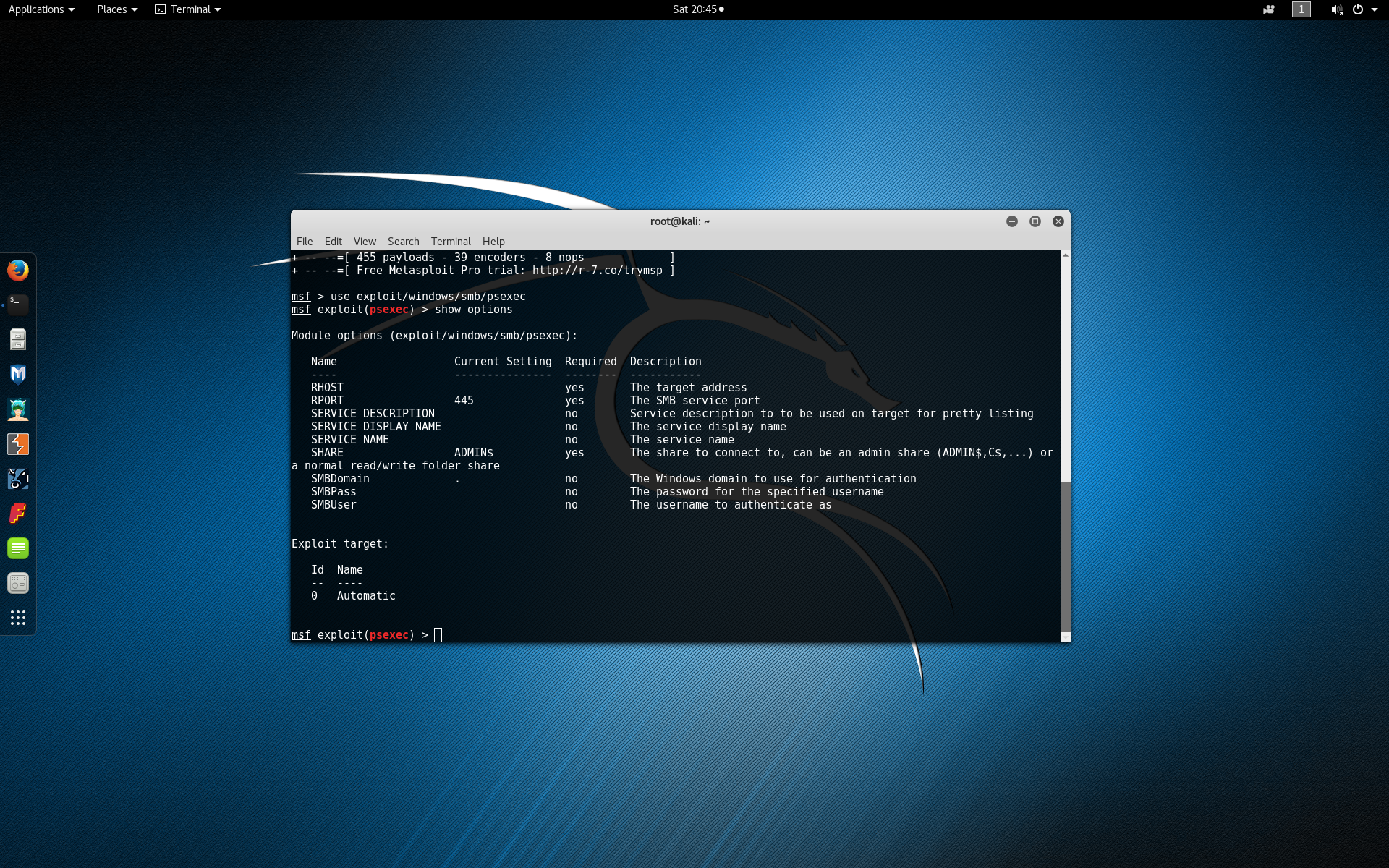The width and height of the screenshot is (1389, 868).
Task: Open the View menu in terminal
Action: 365,242
